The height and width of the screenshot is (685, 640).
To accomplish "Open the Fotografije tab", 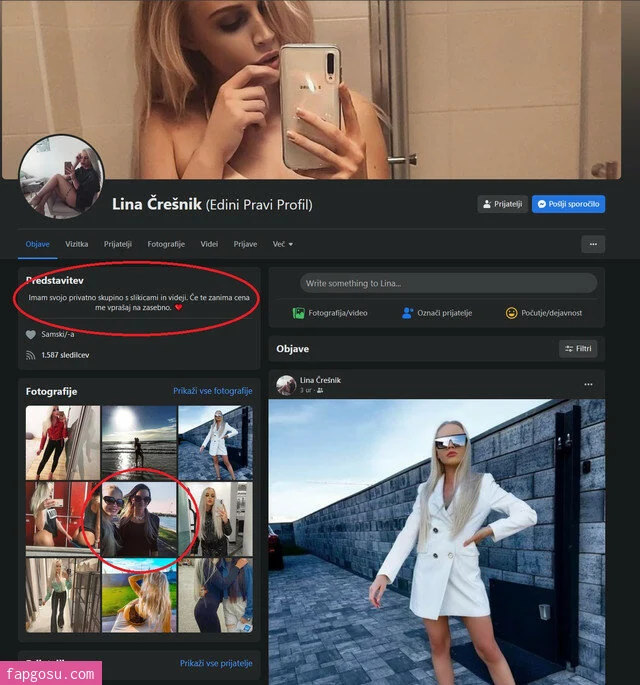I will [166, 244].
